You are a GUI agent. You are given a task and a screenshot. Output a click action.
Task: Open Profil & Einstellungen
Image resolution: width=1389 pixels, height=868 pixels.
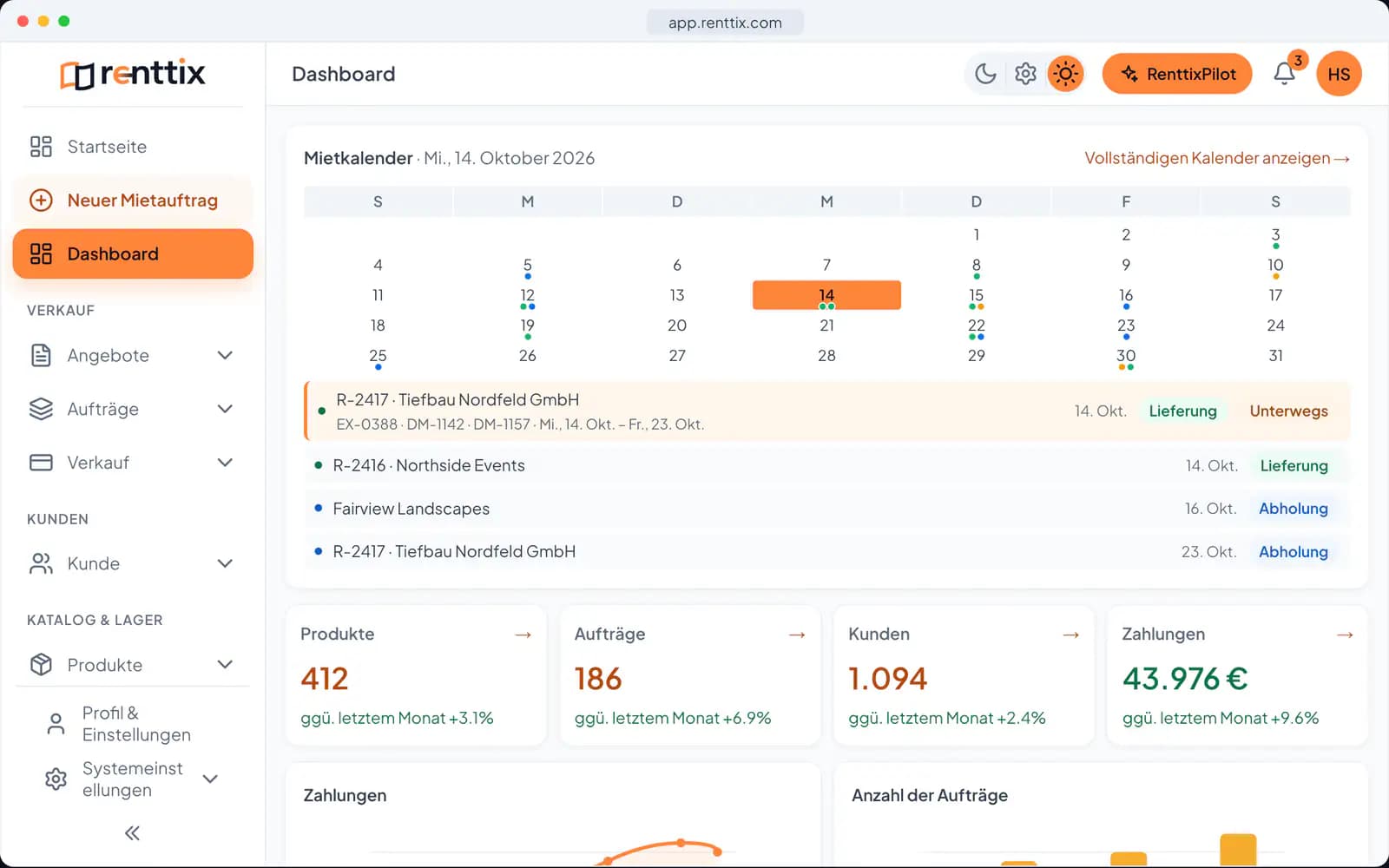point(133,724)
